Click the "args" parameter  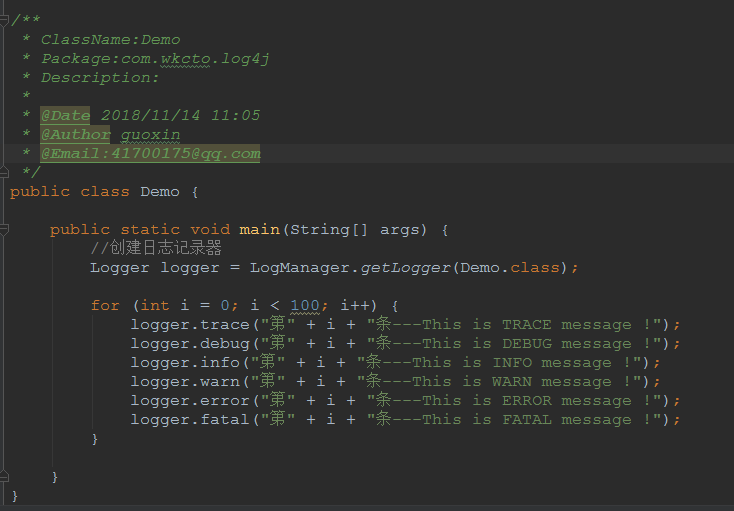pyautogui.click(x=400, y=230)
